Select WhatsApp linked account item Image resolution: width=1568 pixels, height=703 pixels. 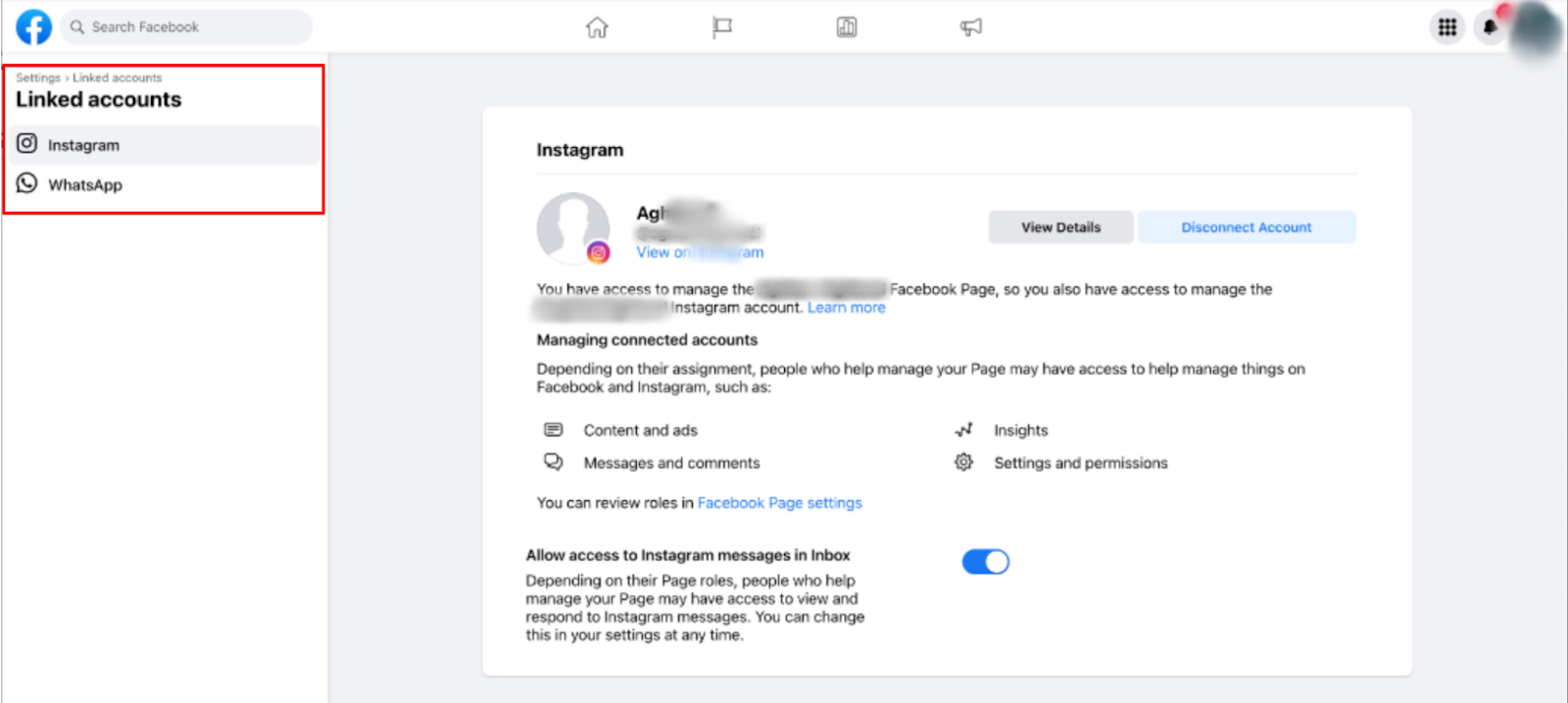[86, 185]
